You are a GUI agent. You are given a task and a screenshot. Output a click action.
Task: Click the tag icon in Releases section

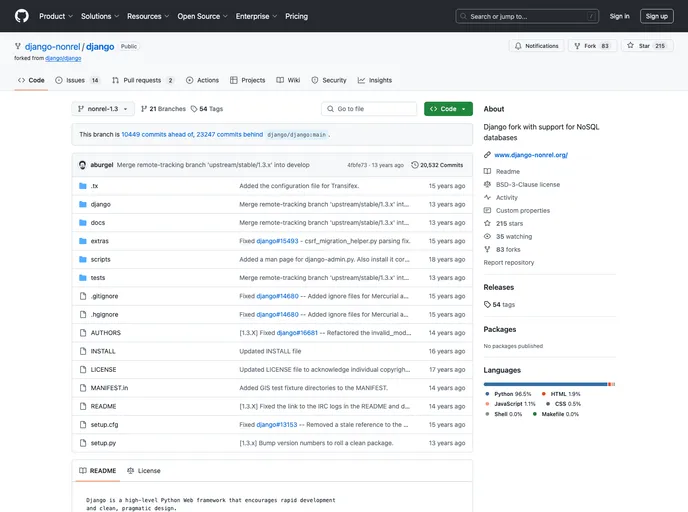click(487, 304)
